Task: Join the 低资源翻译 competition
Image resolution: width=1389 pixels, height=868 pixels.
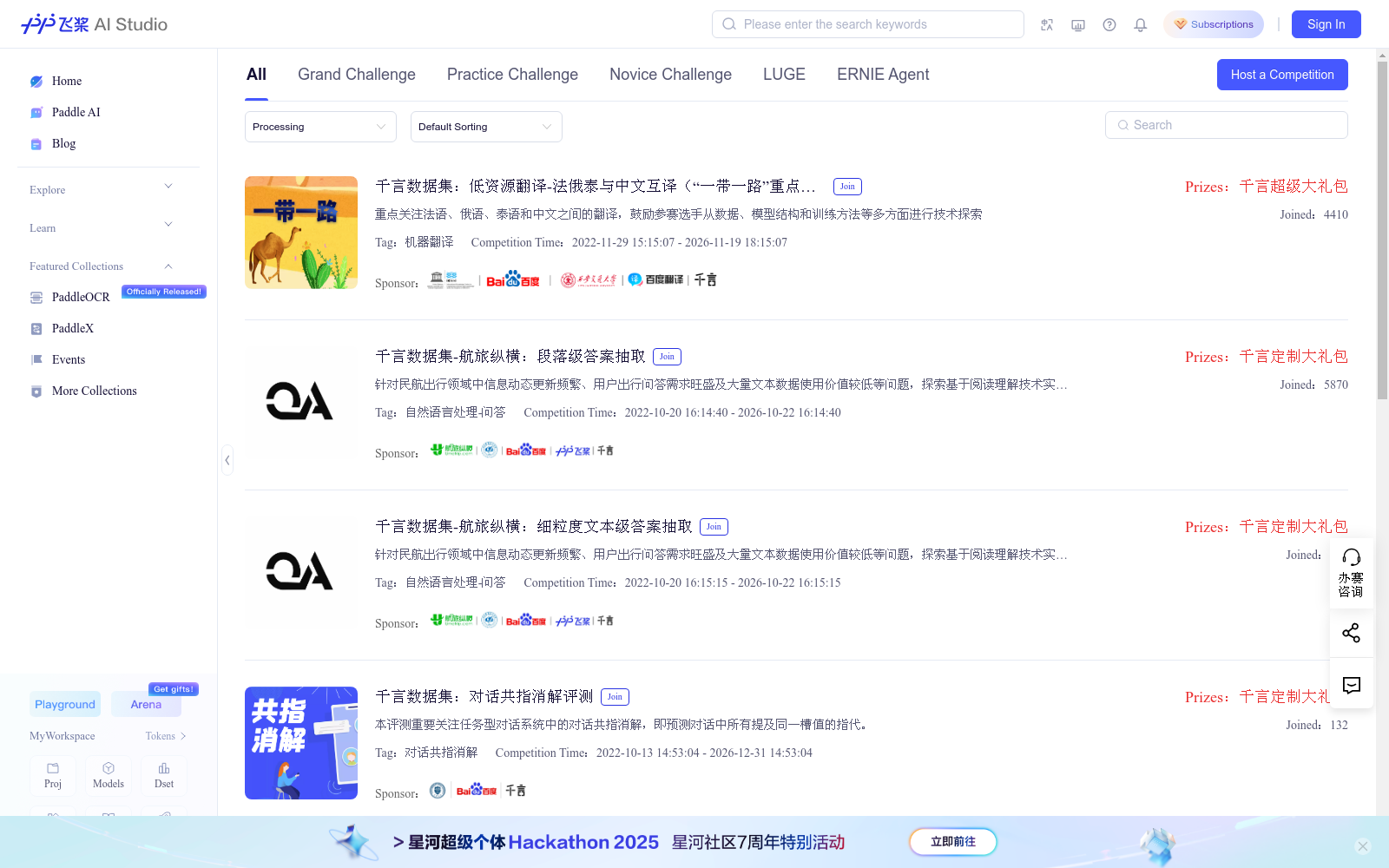Action: click(847, 187)
